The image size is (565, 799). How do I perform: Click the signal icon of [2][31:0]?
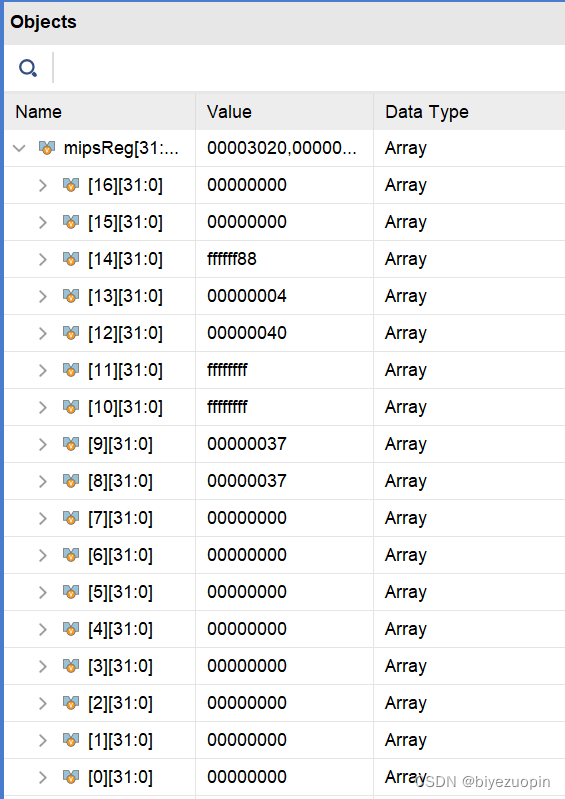(71, 703)
